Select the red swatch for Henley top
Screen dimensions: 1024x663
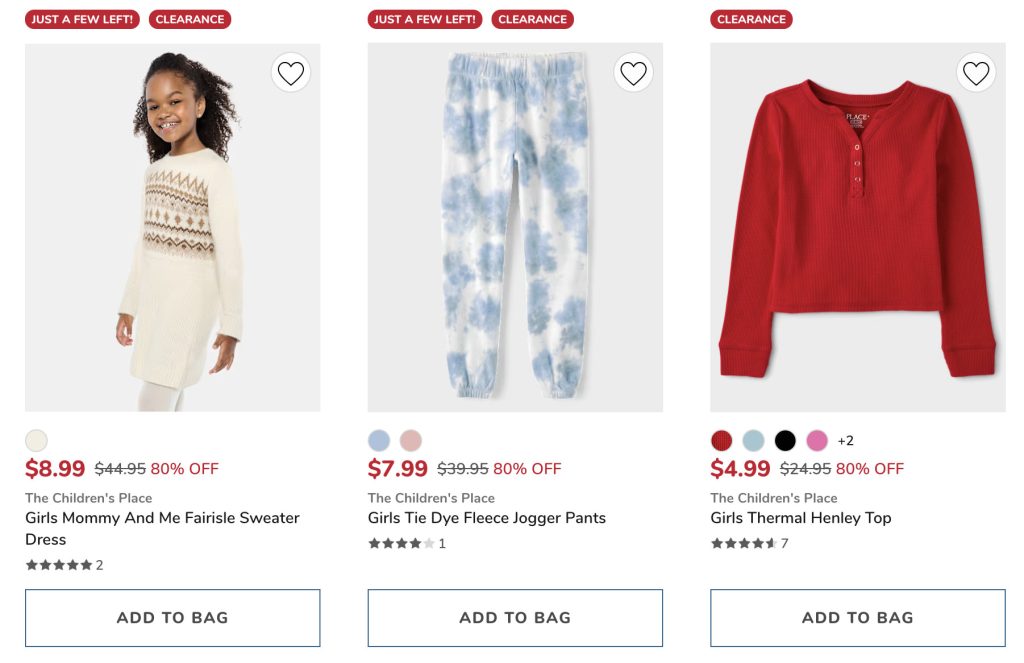coord(722,441)
